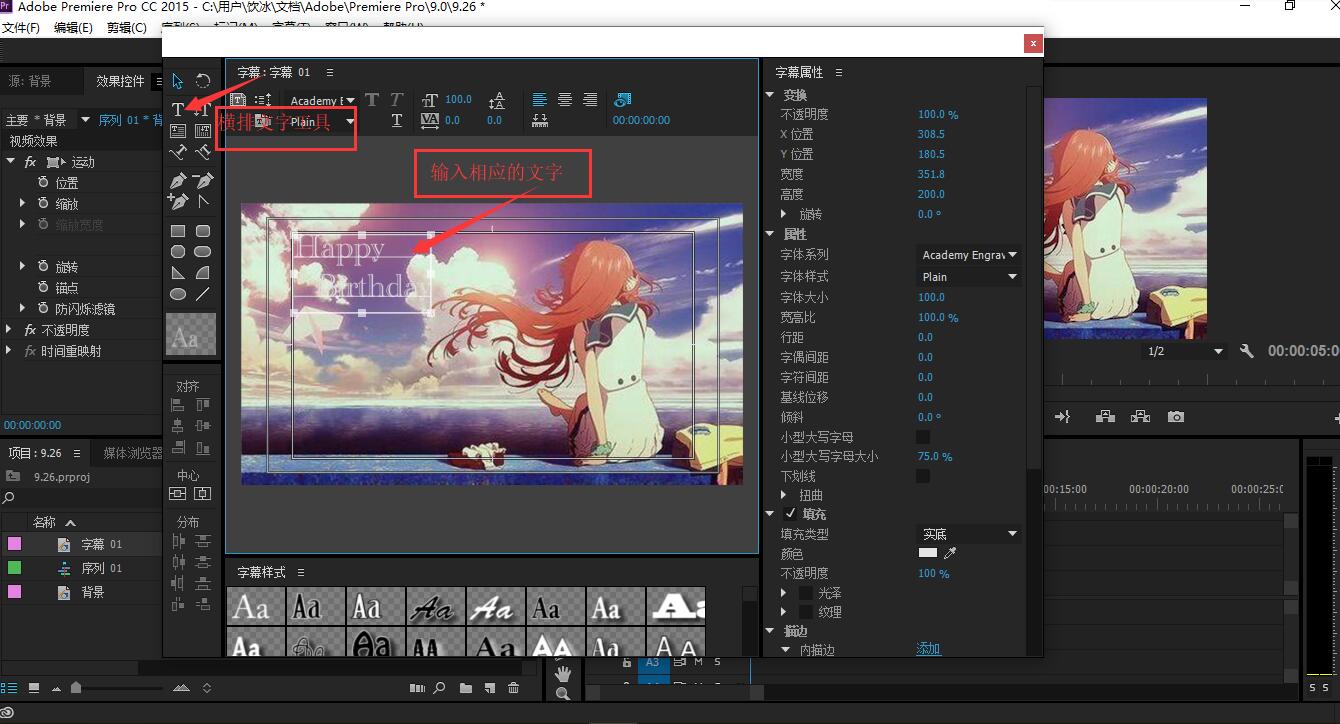Select the Rotation tool in Titler

tap(203, 81)
